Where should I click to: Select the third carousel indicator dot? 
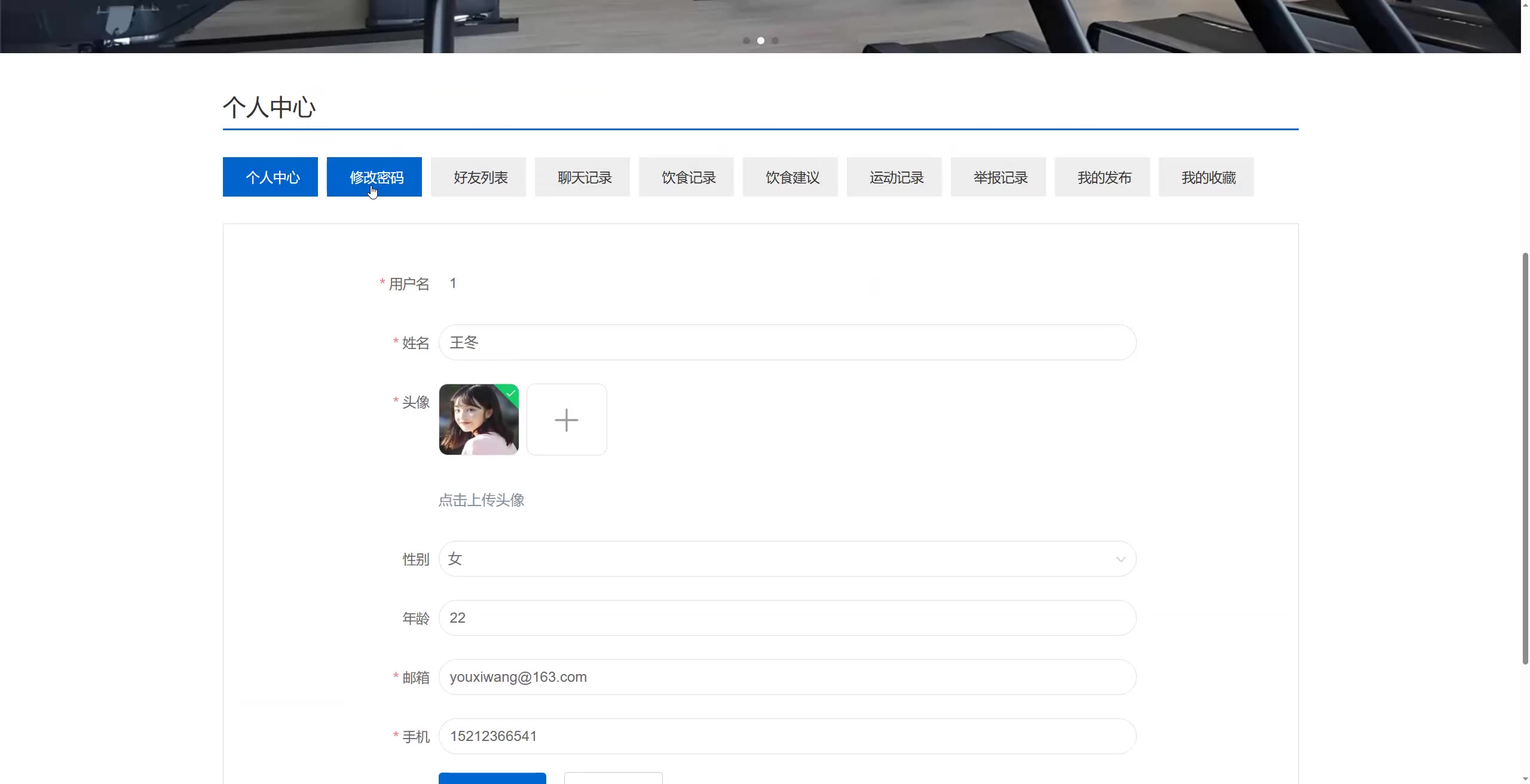775,41
